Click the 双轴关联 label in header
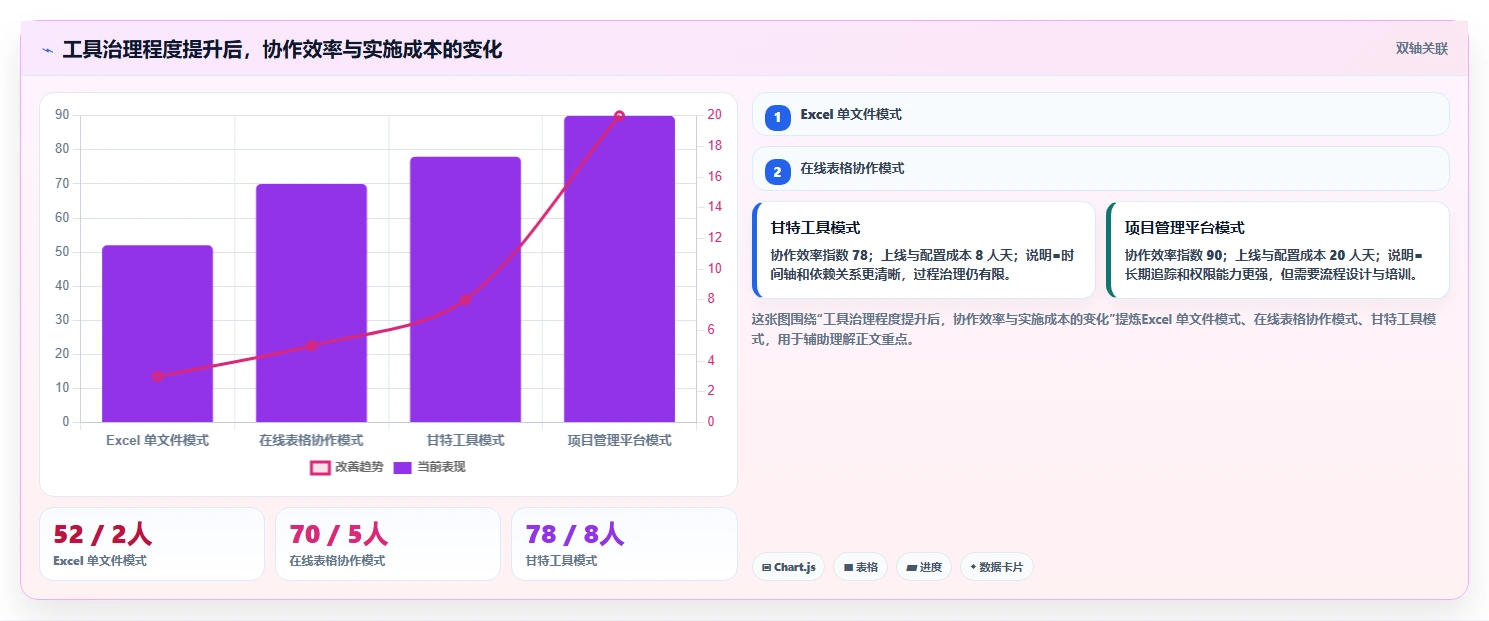The width and height of the screenshot is (1489, 621). pyautogui.click(x=1422, y=48)
